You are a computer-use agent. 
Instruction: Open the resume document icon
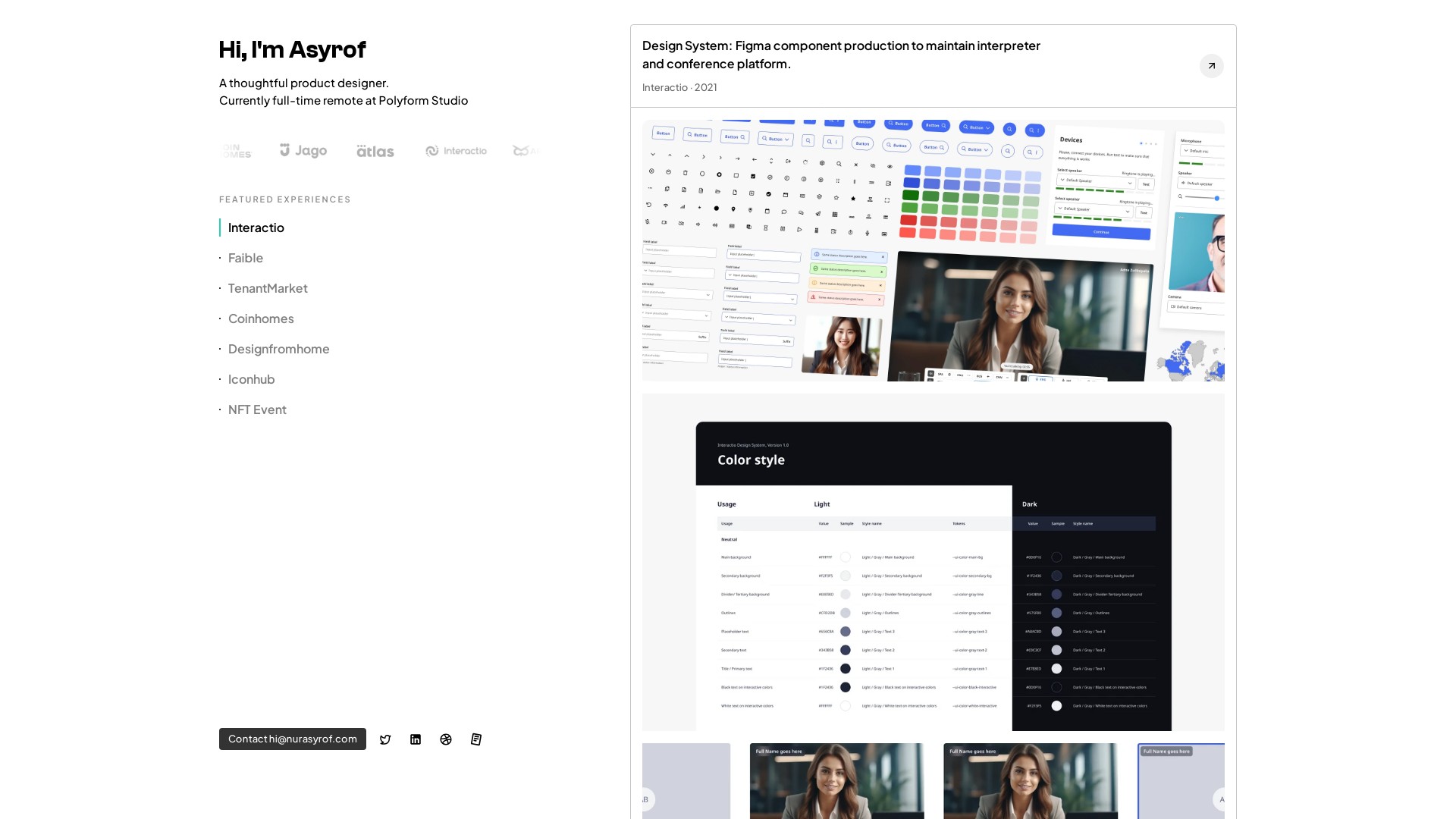point(476,739)
